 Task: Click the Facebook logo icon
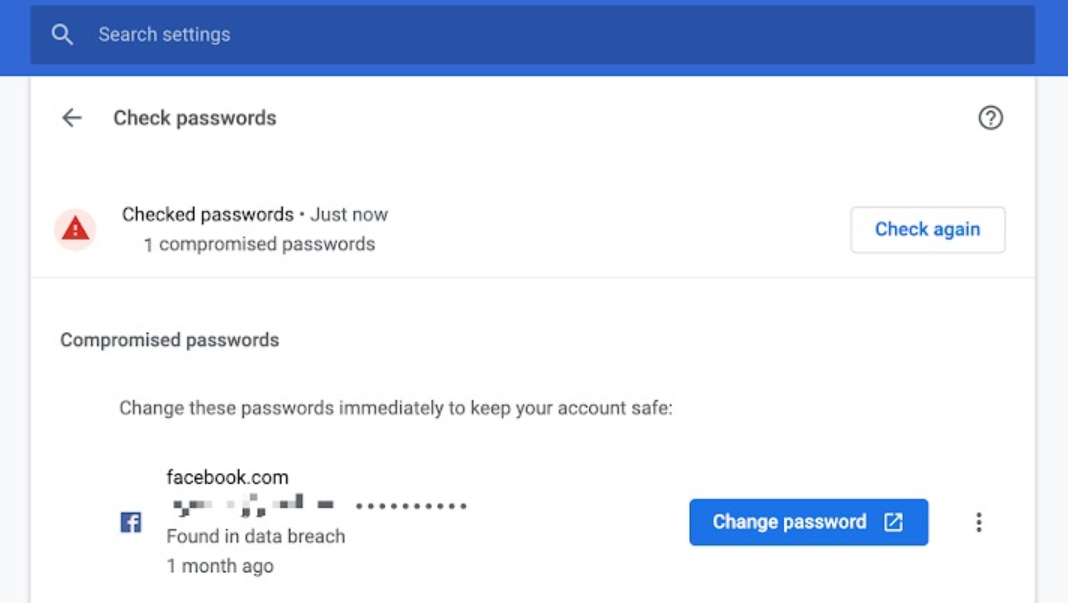(x=131, y=522)
